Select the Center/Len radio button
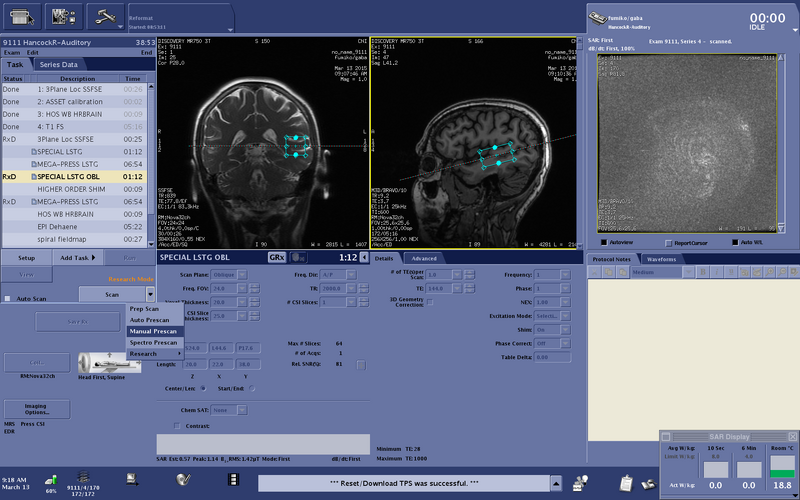This screenshot has height=500, width=800. pyautogui.click(x=203, y=388)
